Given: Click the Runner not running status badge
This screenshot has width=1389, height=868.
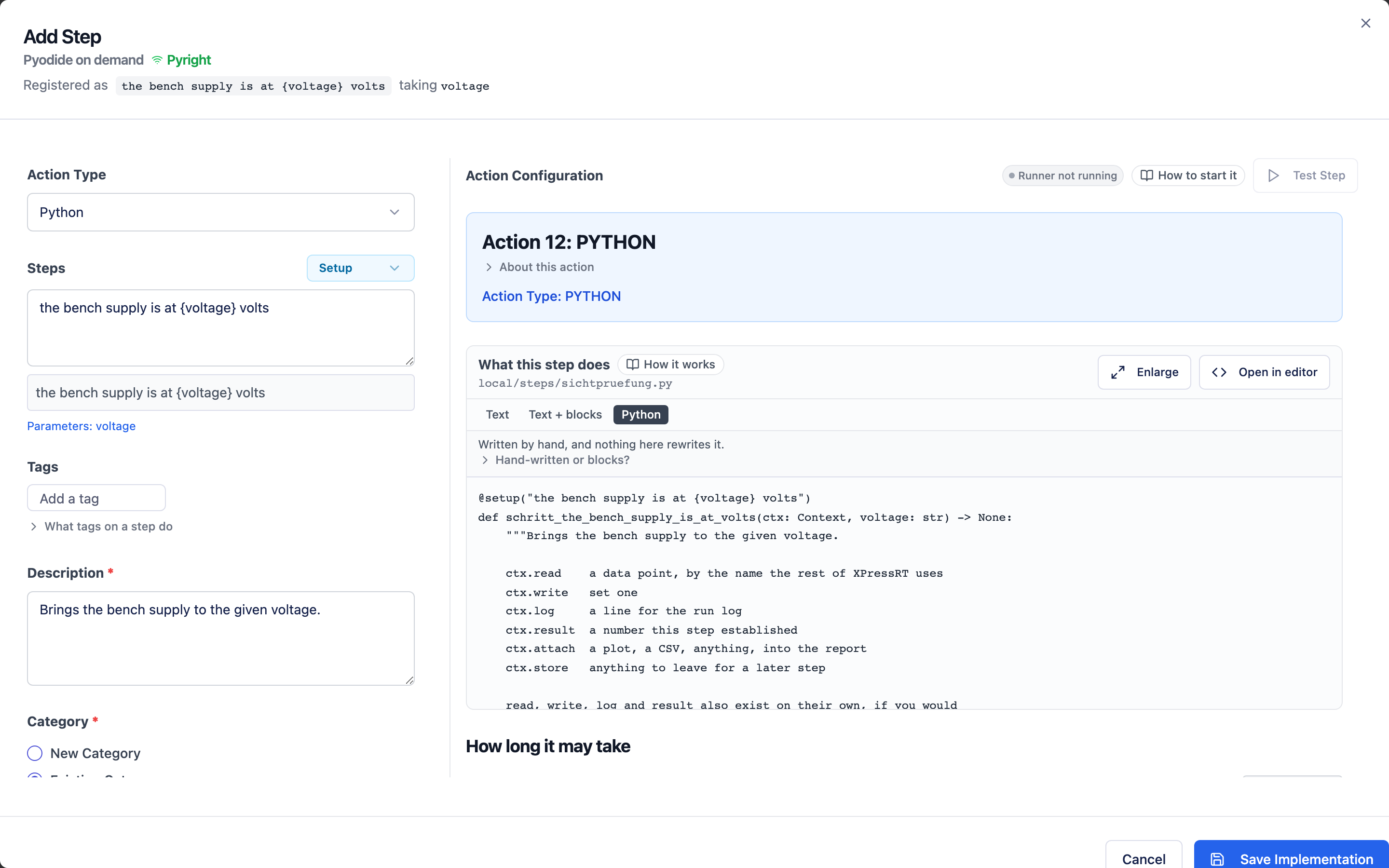Looking at the screenshot, I should pyautogui.click(x=1062, y=176).
